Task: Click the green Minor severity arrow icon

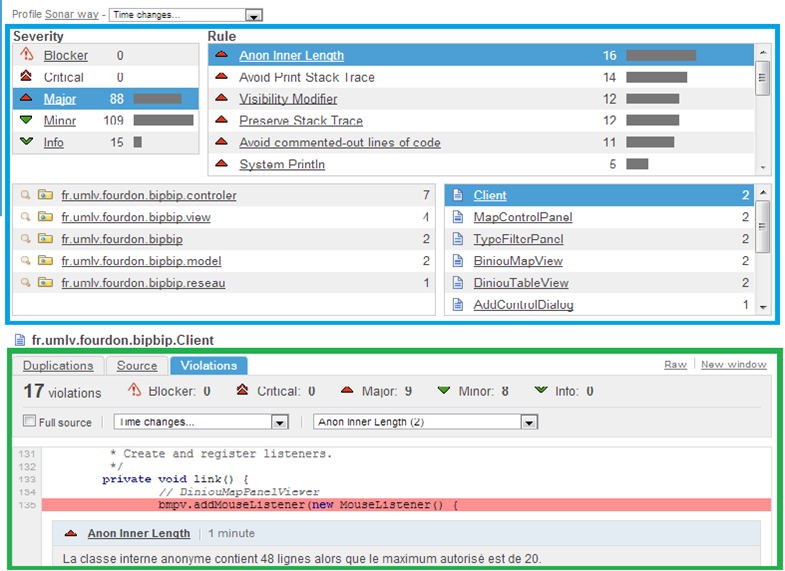Action: (27, 121)
